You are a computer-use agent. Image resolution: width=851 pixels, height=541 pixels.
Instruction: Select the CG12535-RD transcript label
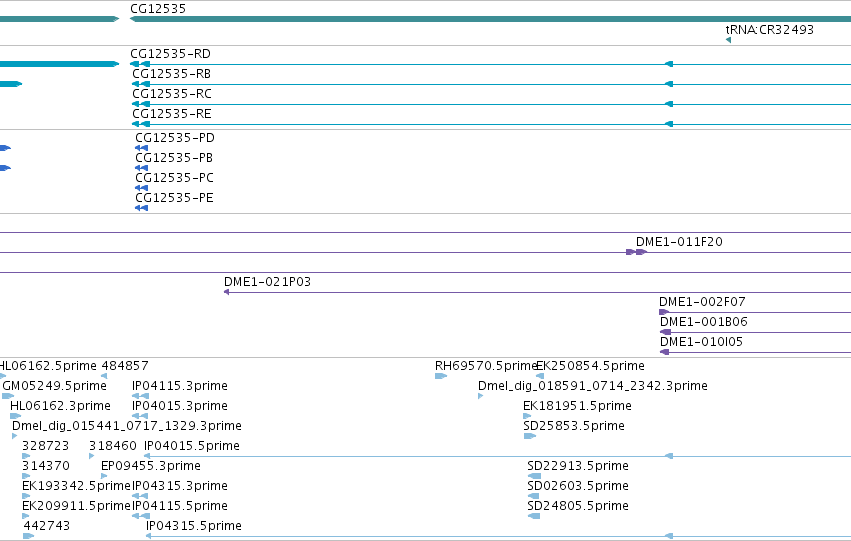(x=170, y=54)
